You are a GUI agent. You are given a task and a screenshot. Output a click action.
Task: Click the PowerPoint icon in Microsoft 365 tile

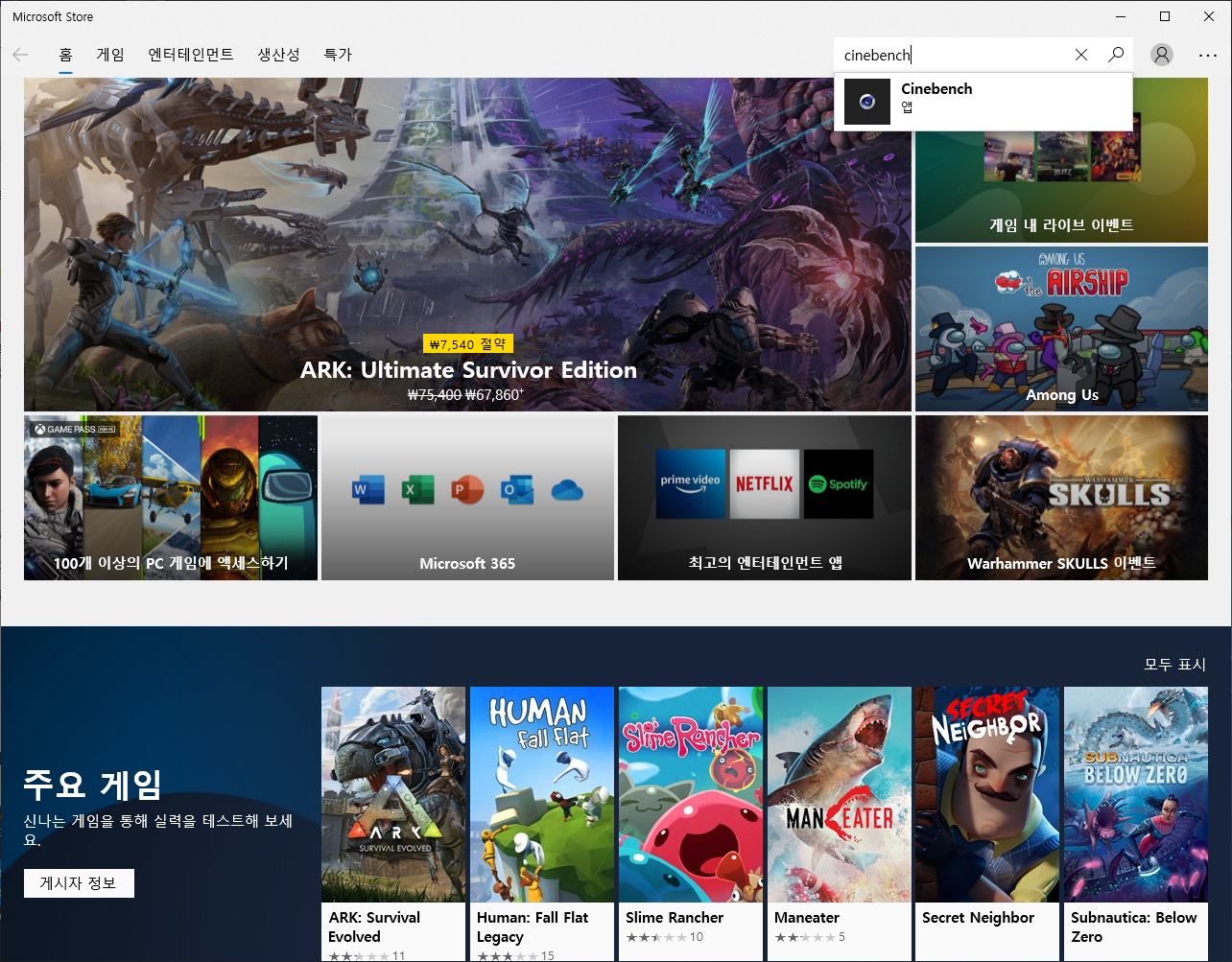coord(468,490)
